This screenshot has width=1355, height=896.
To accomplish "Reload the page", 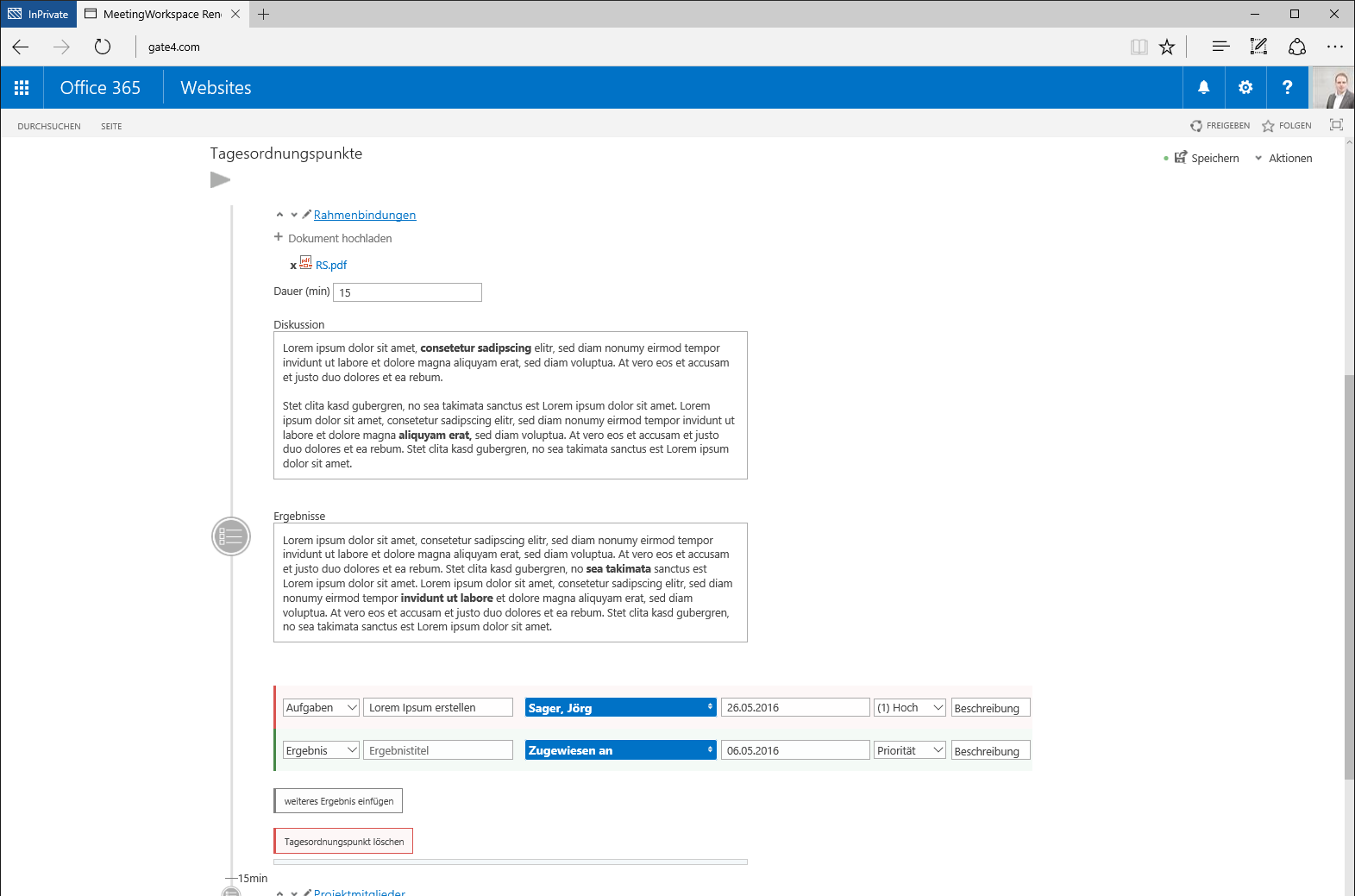I will (x=103, y=47).
